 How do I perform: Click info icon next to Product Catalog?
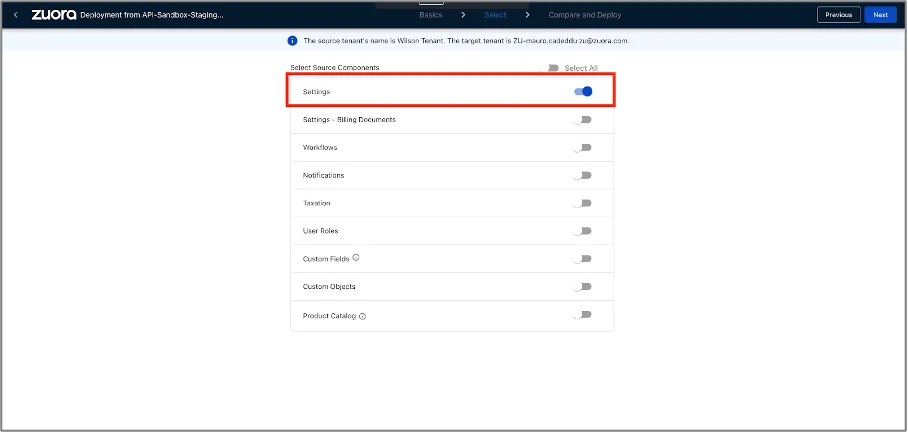(x=363, y=316)
